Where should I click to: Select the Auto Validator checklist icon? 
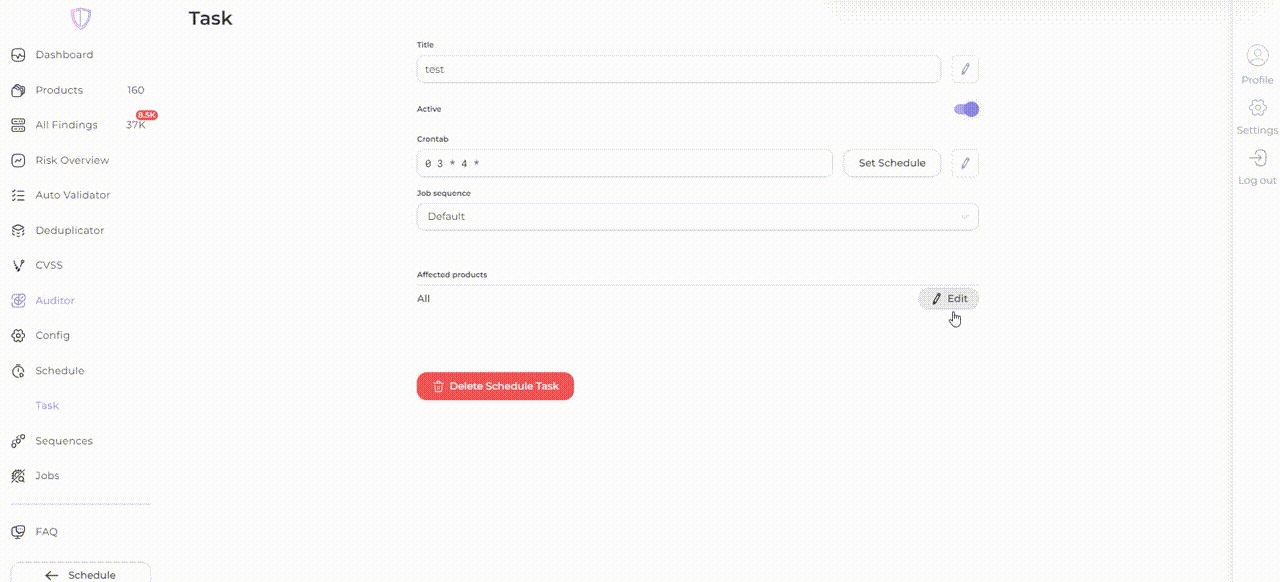coord(18,195)
